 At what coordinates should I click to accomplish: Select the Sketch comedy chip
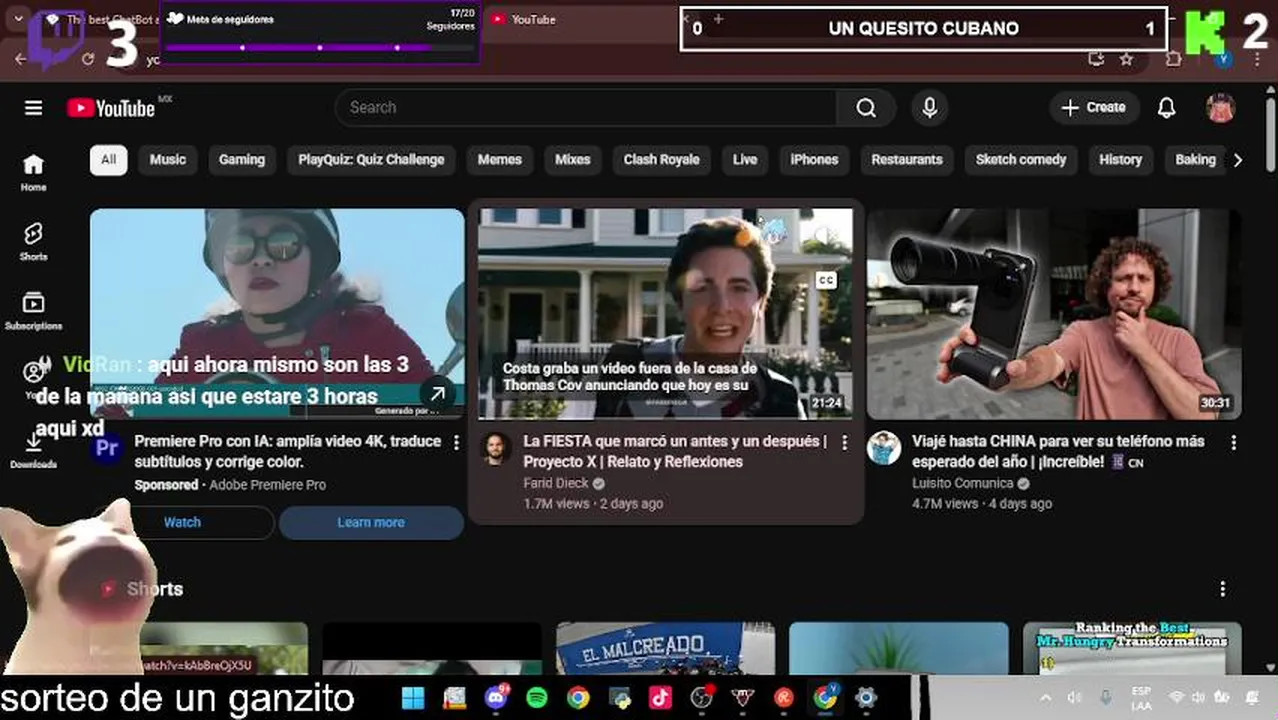[1021, 160]
